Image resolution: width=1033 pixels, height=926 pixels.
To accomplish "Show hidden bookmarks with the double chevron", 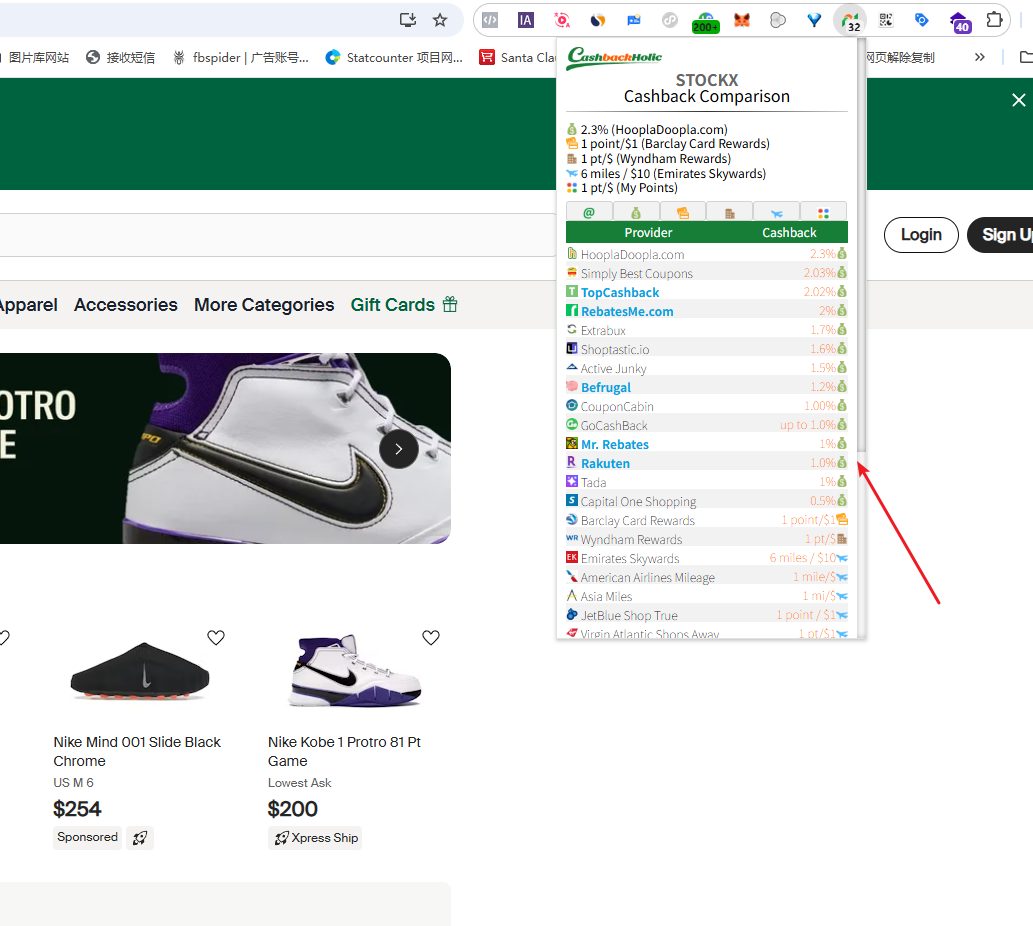I will point(980,57).
